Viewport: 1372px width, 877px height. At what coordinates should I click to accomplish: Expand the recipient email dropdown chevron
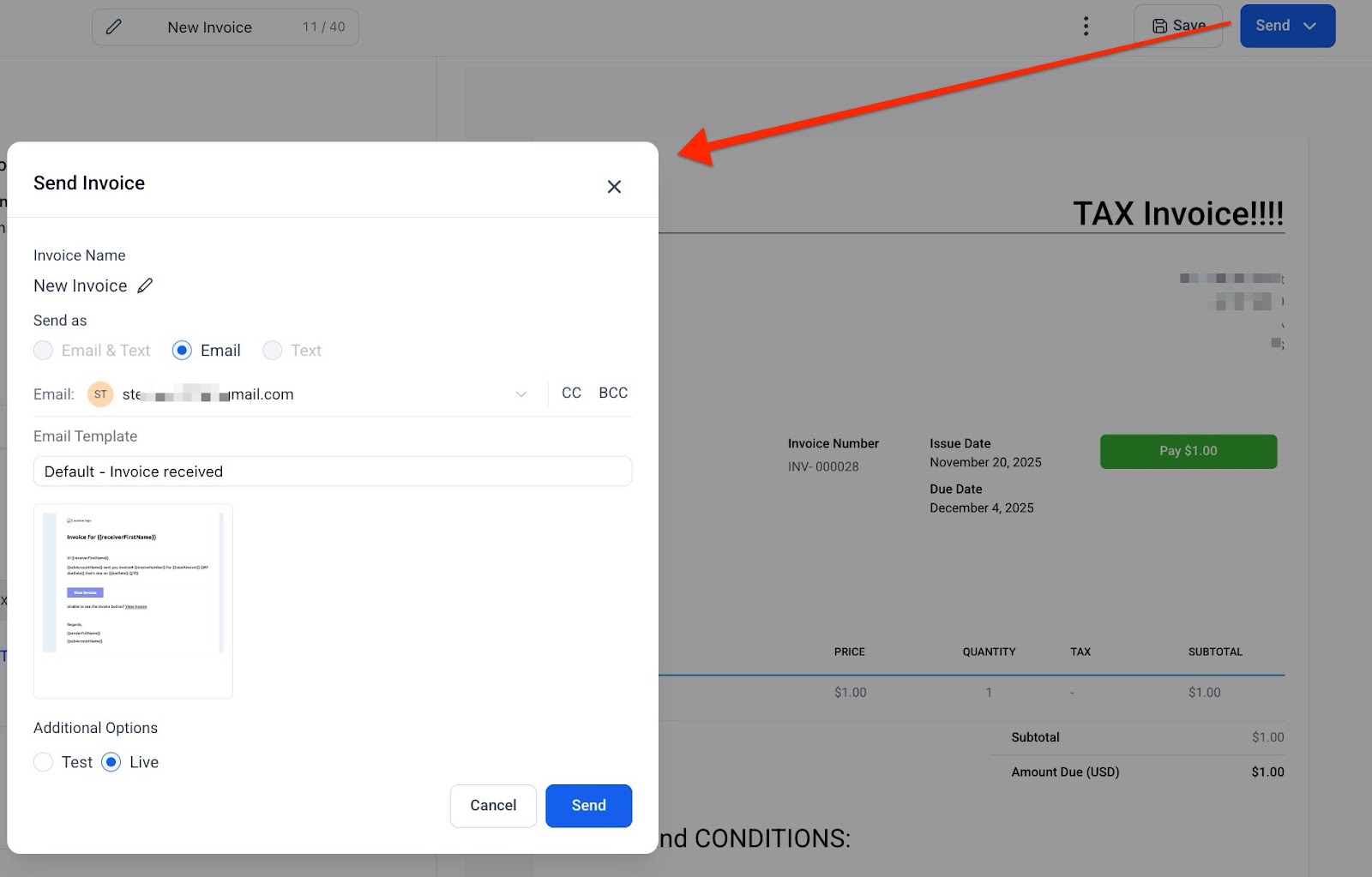(x=521, y=394)
